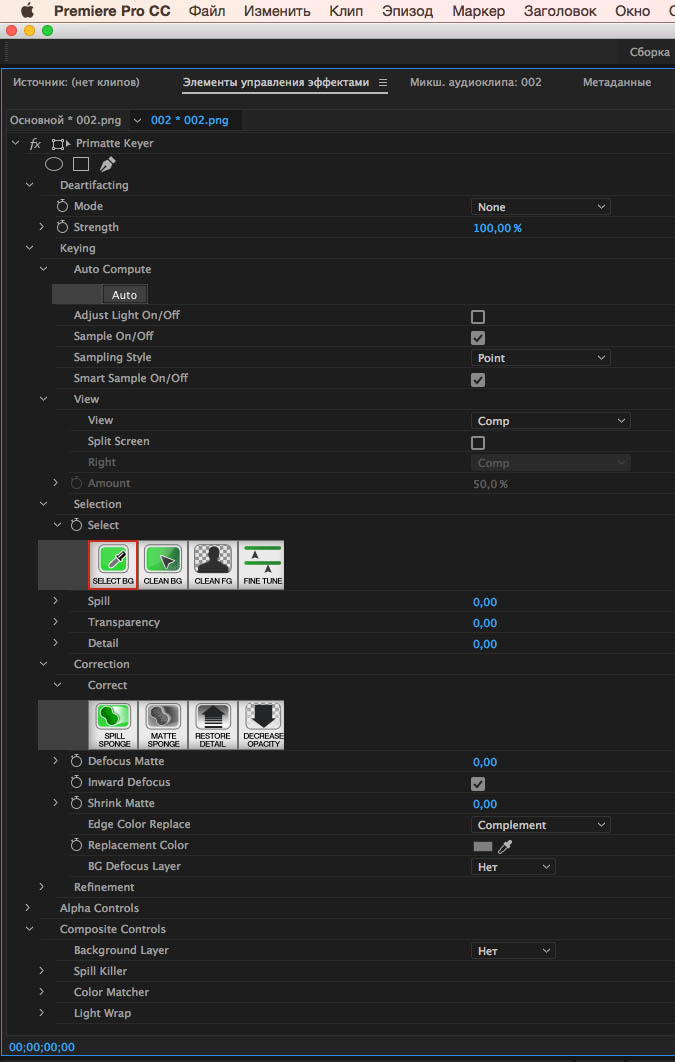Image resolution: width=675 pixels, height=1062 pixels.
Task: Click the timecode 00;00;00;00
Action: [x=42, y=1047]
